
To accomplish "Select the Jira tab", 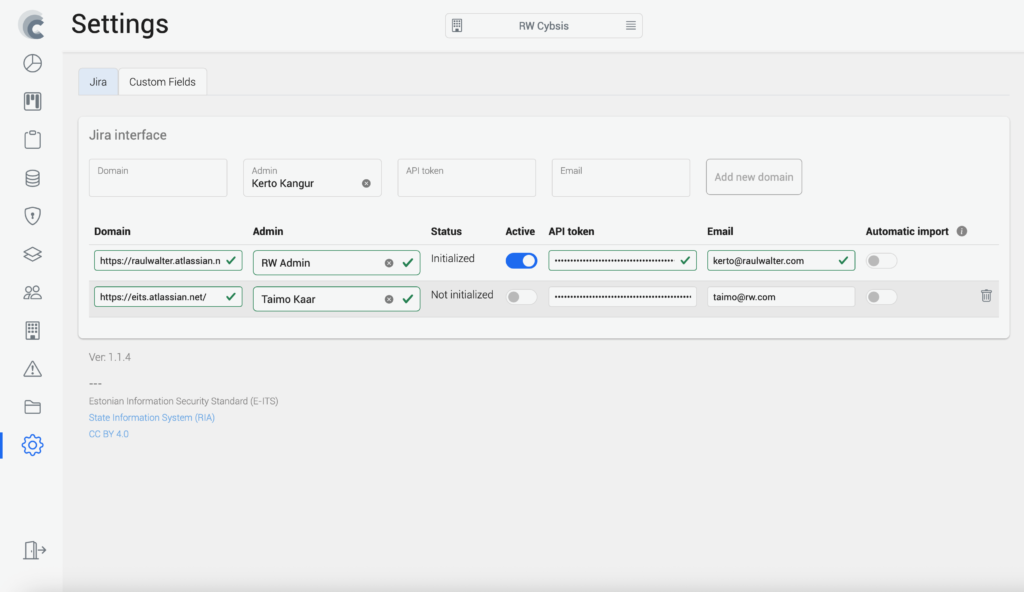I will (98, 82).
